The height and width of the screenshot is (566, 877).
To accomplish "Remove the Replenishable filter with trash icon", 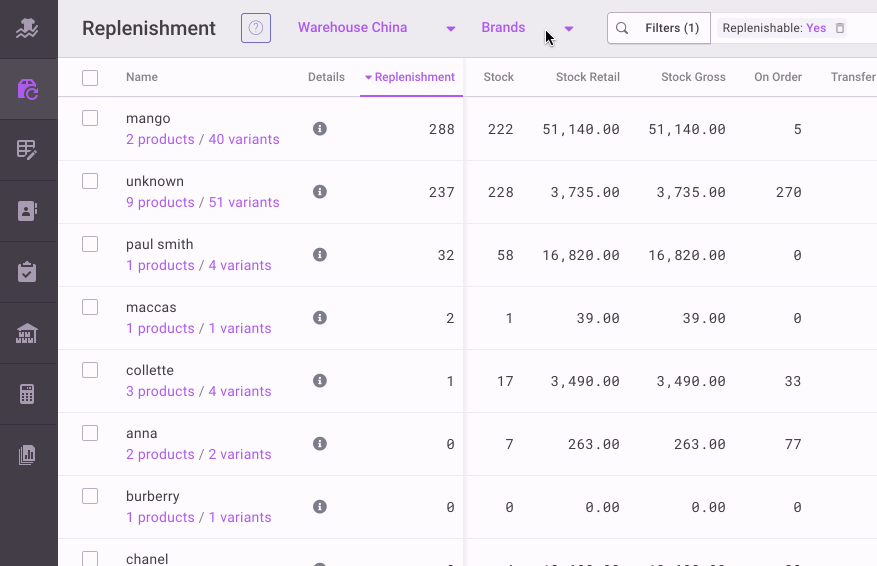I will [840, 28].
